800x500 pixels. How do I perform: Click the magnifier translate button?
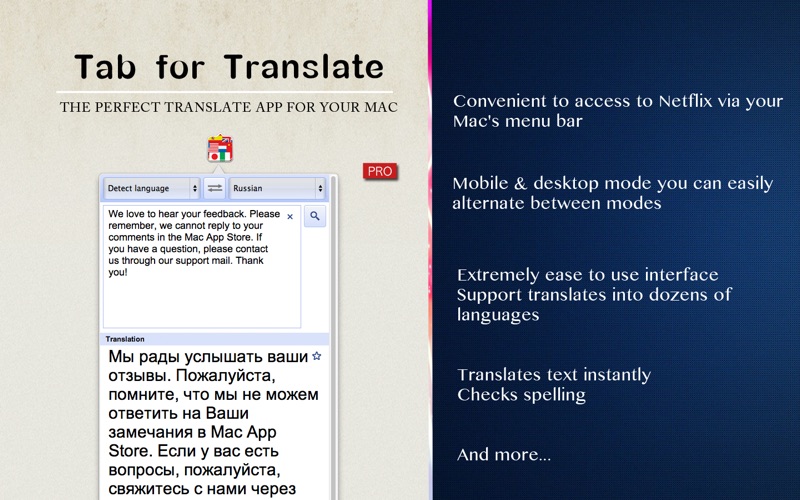315,216
